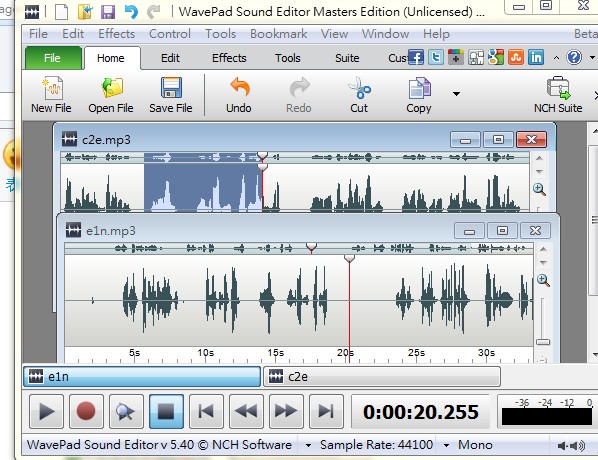This screenshot has width=598, height=460.
Task: Go to start of the audio
Action: click(206, 412)
